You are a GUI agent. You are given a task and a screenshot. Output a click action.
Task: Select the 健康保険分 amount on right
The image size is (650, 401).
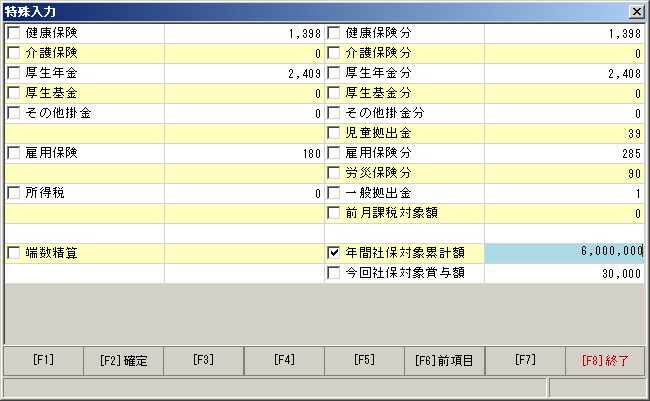click(x=564, y=34)
